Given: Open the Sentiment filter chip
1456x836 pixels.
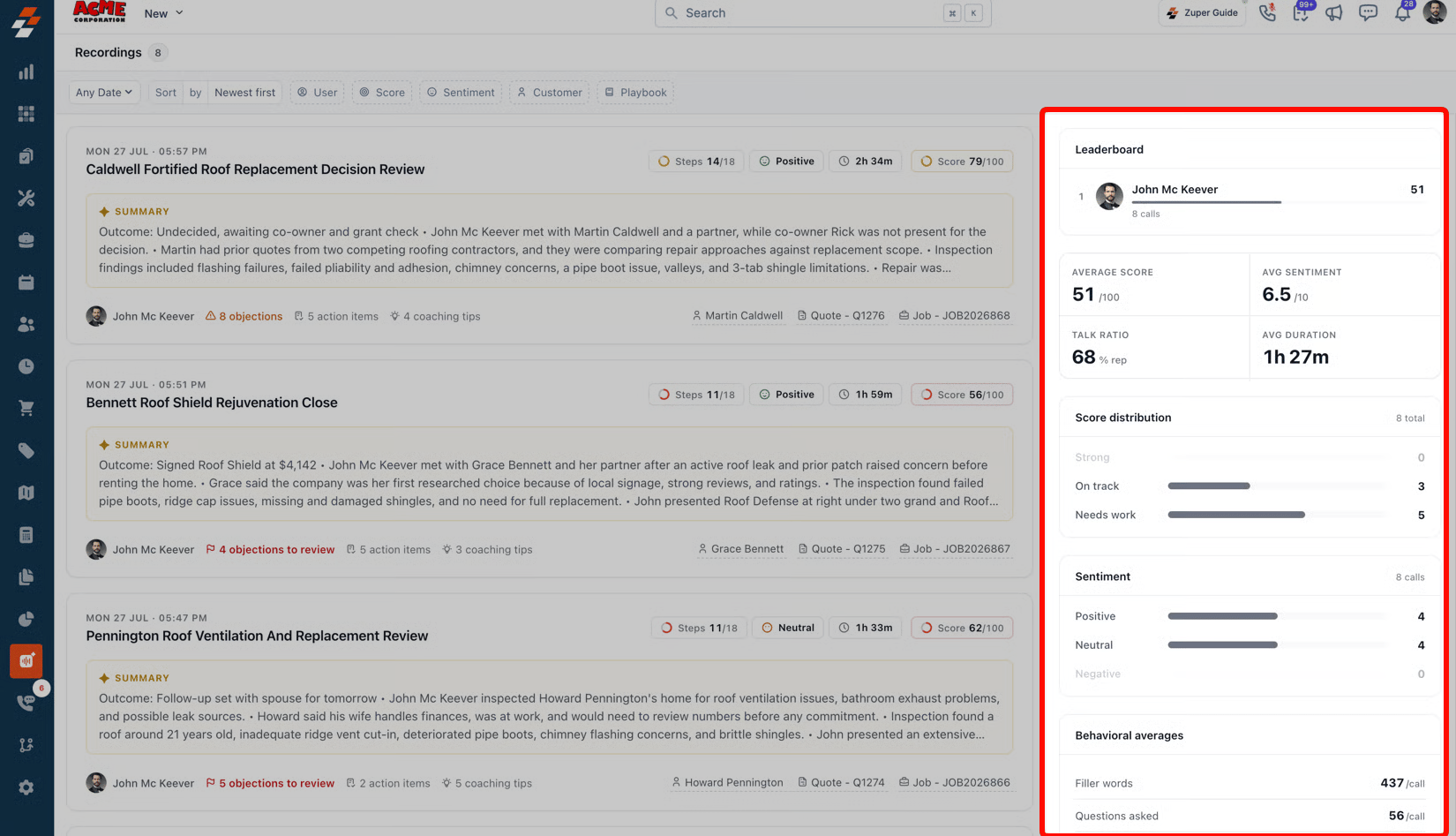Looking at the screenshot, I should 461,92.
